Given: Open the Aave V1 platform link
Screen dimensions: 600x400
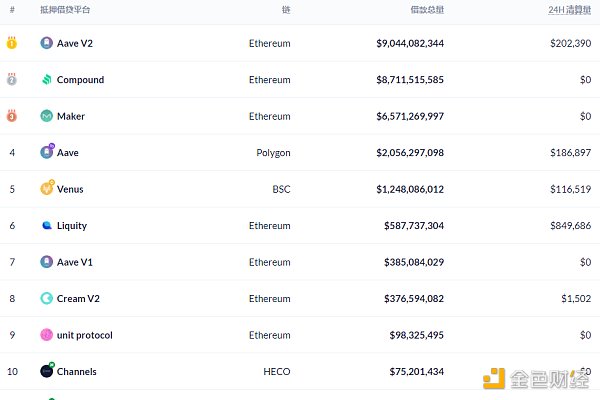Looking at the screenshot, I should [x=74, y=262].
